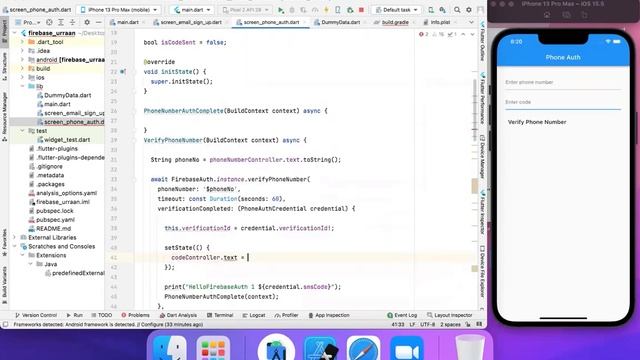This screenshot has width=640, height=360.
Task: Open Version Control tool window
Action: pyautogui.click(x=36, y=315)
